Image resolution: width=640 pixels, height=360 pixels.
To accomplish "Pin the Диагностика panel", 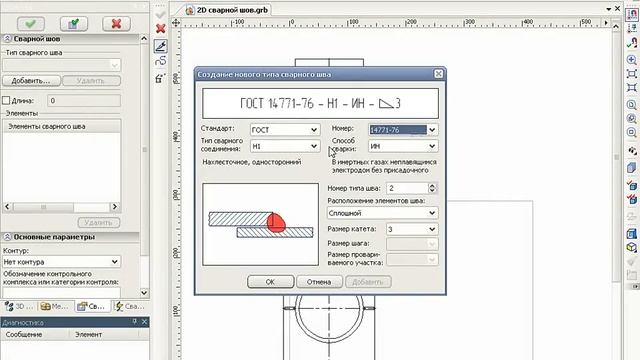I will [135, 322].
